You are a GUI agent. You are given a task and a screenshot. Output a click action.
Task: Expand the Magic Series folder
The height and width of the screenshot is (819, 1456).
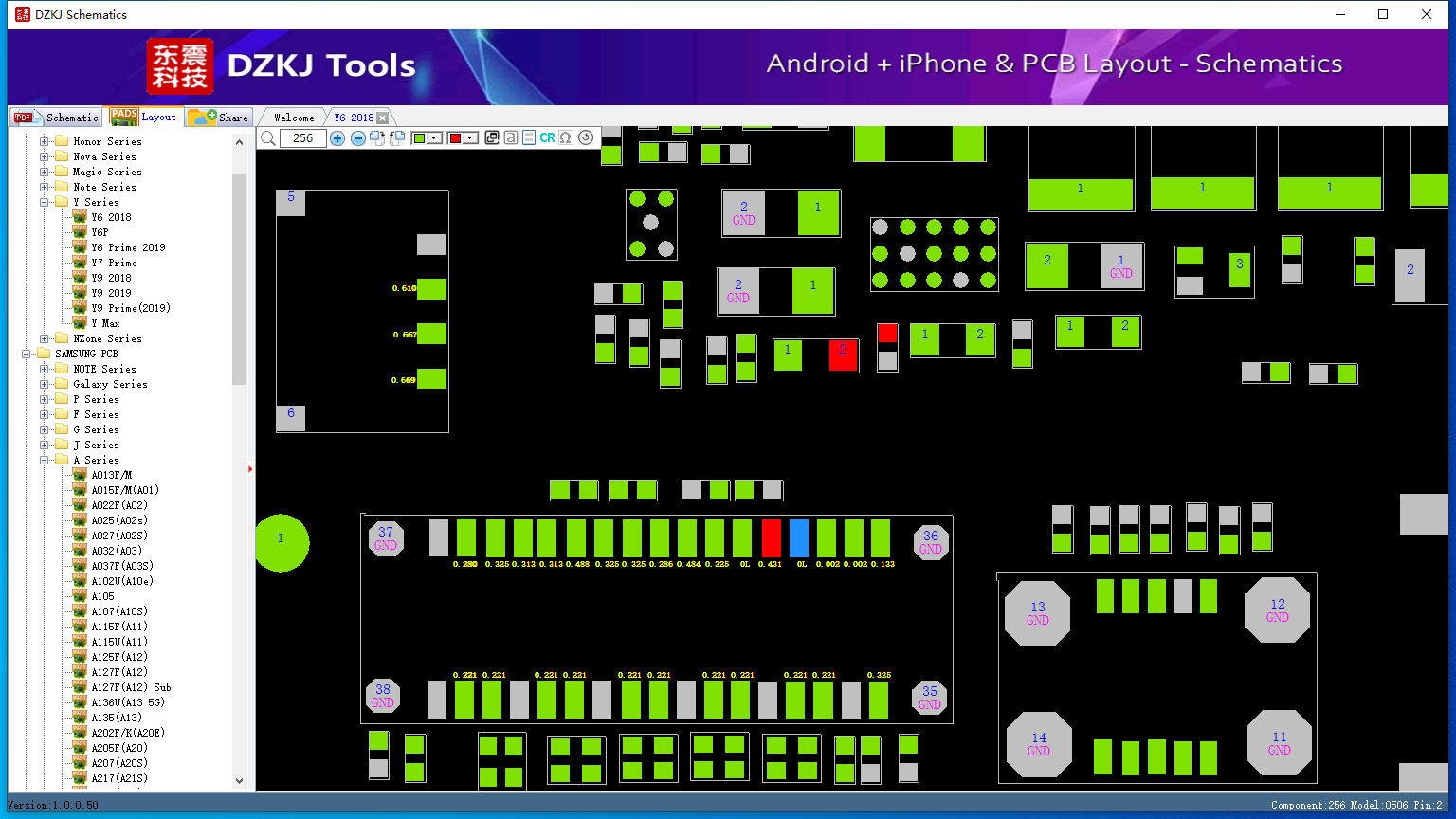(44, 172)
